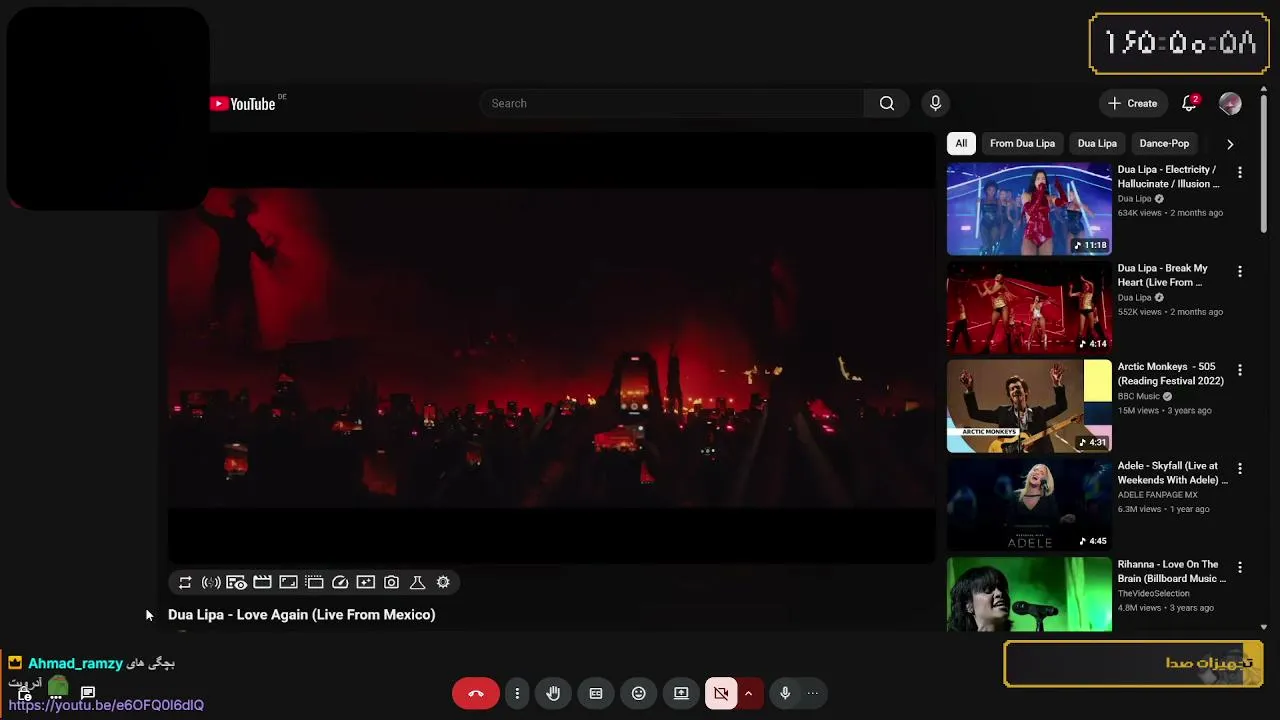Click the Love Again video title text
Viewport: 1280px width, 720px height.
pyautogui.click(x=302, y=615)
